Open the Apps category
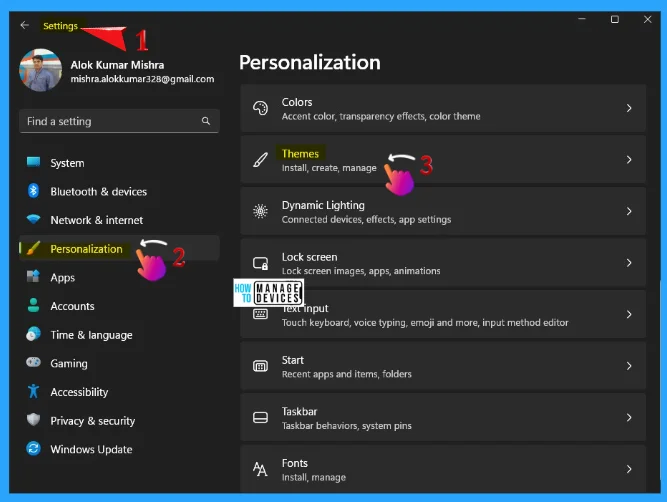Image resolution: width=667 pixels, height=502 pixels. 119,277
